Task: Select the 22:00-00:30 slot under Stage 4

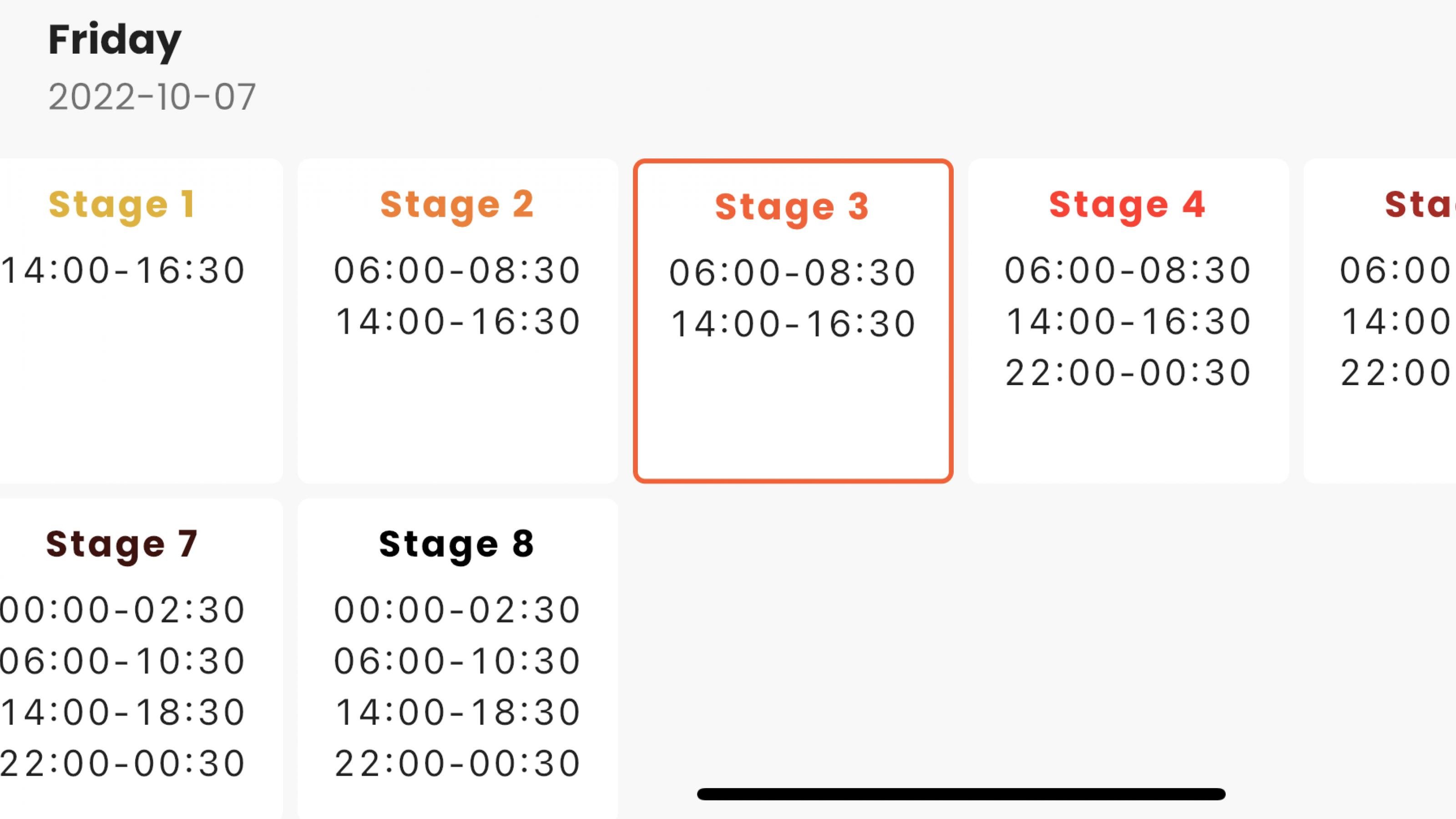Action: [x=1125, y=373]
